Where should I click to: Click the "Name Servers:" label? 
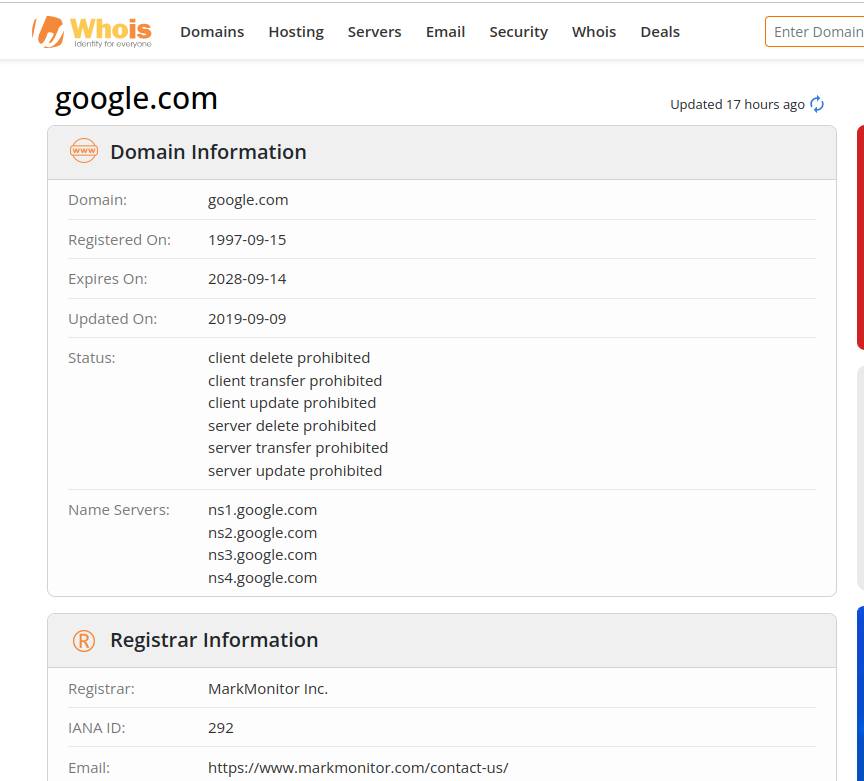pyautogui.click(x=118, y=510)
